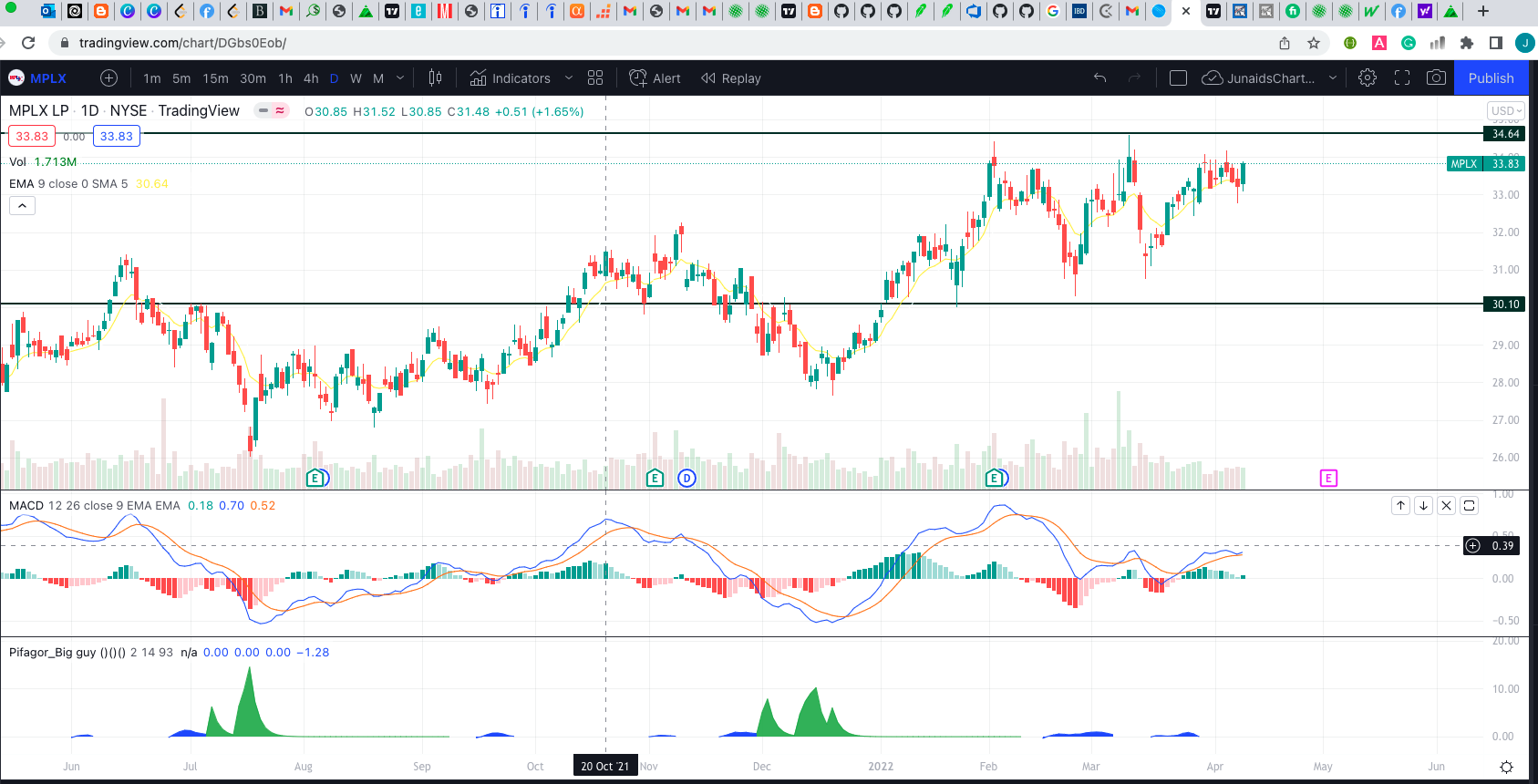Viewport: 1538px width, 784px height.
Task: Open indicator templates grid icon
Action: [x=595, y=78]
